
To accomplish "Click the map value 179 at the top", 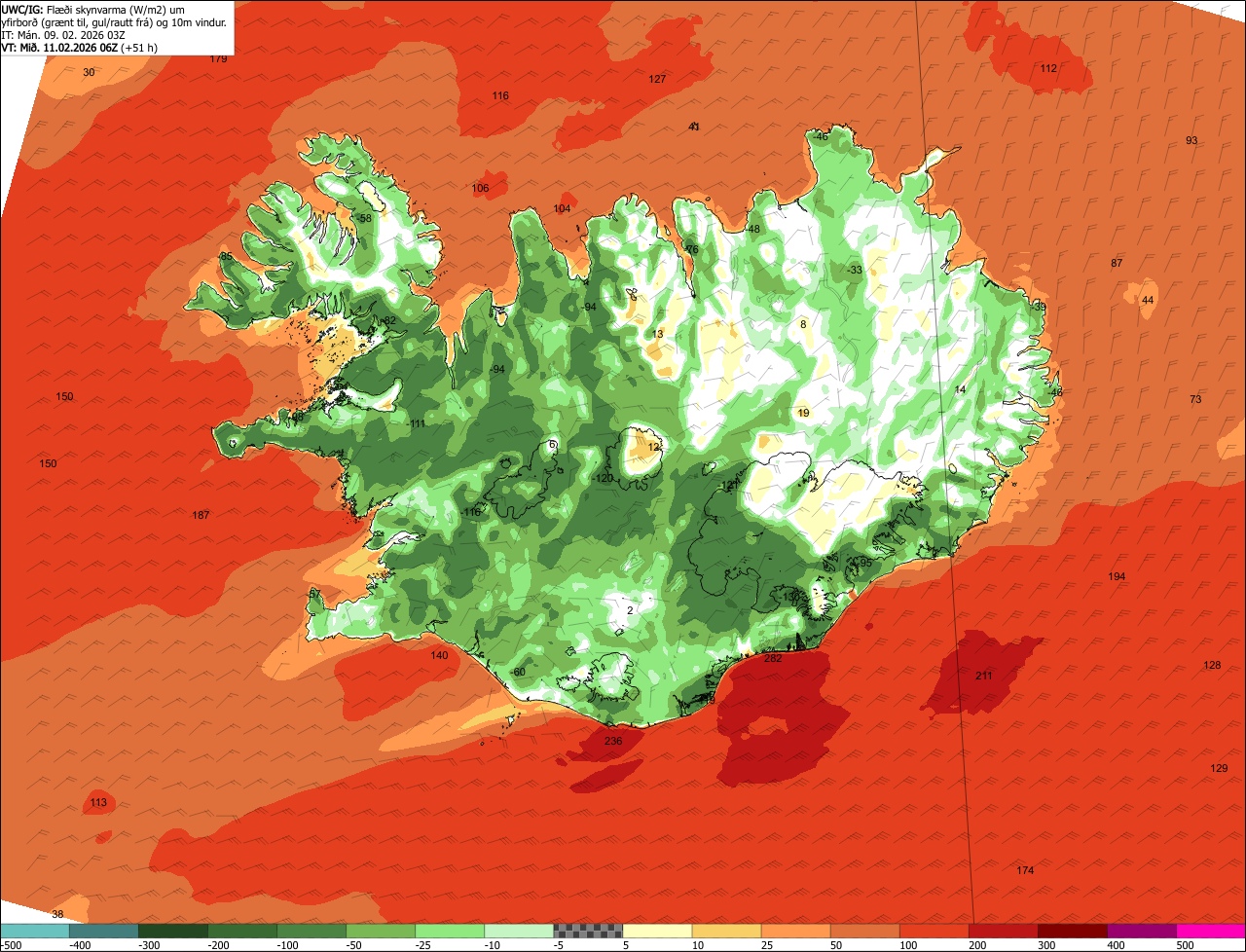I will (x=219, y=58).
